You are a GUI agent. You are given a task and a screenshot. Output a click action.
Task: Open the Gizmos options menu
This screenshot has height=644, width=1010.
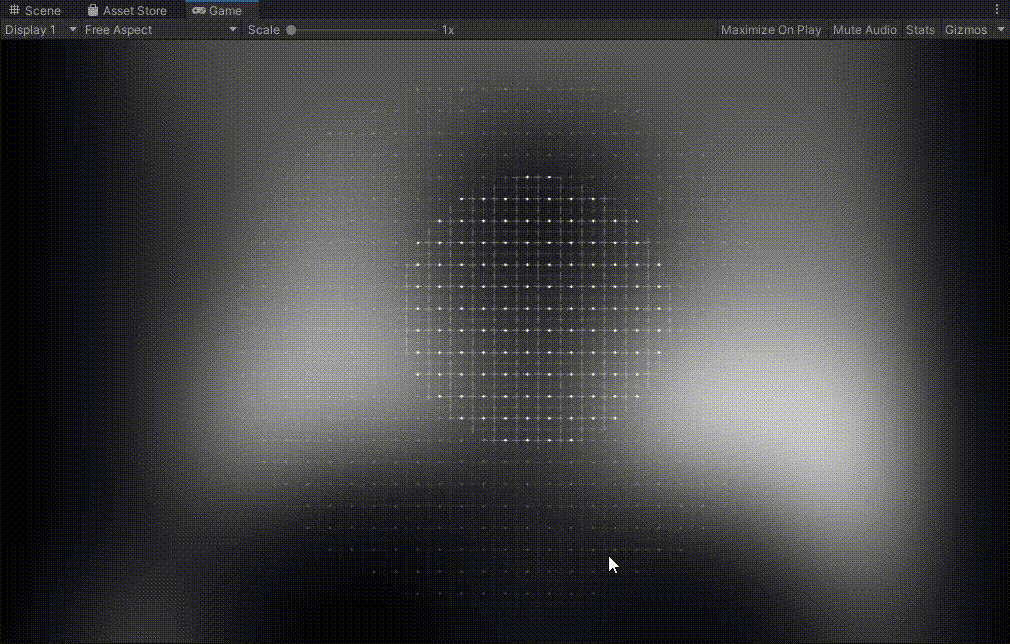click(x=968, y=29)
